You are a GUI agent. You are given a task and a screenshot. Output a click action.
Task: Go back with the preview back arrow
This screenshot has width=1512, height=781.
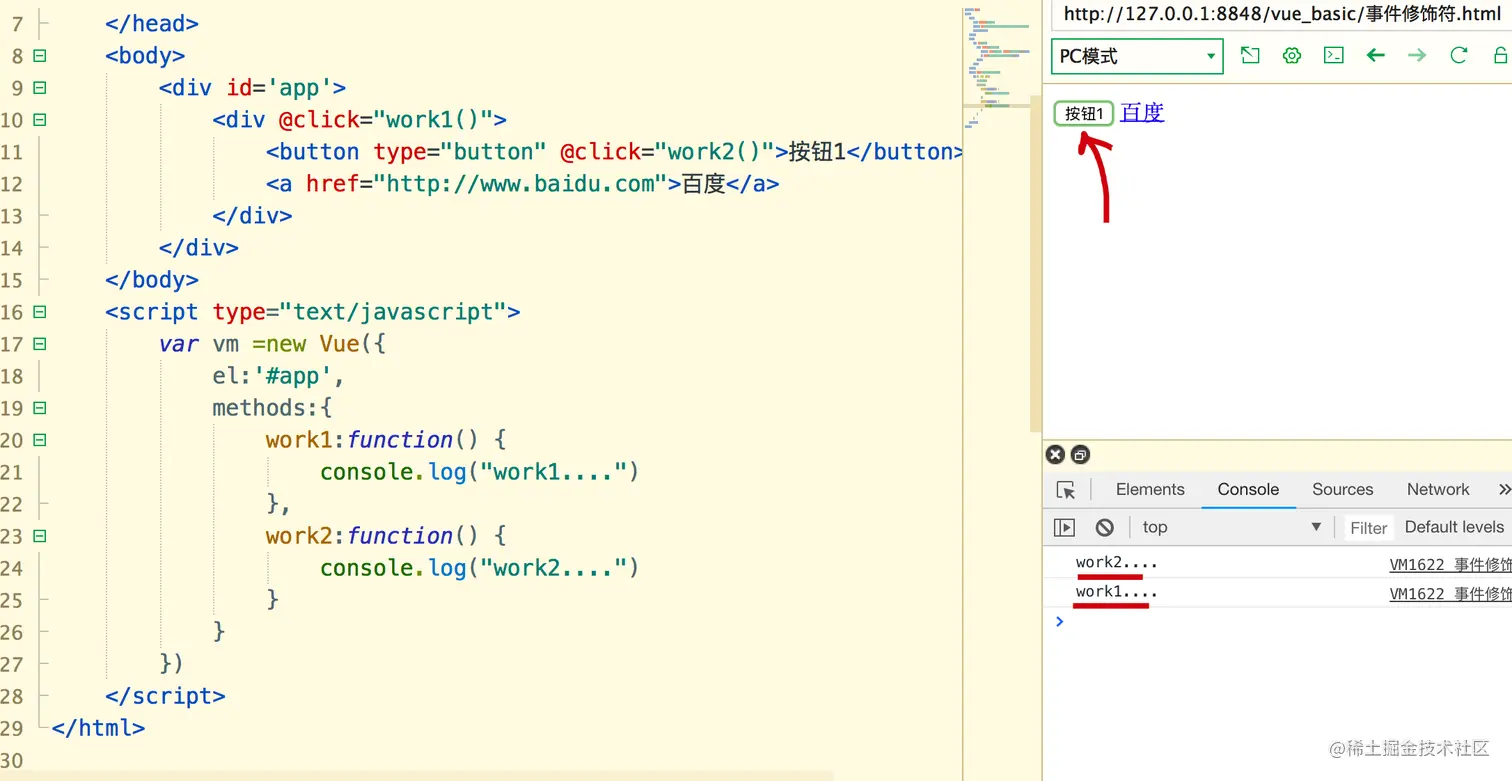1376,56
